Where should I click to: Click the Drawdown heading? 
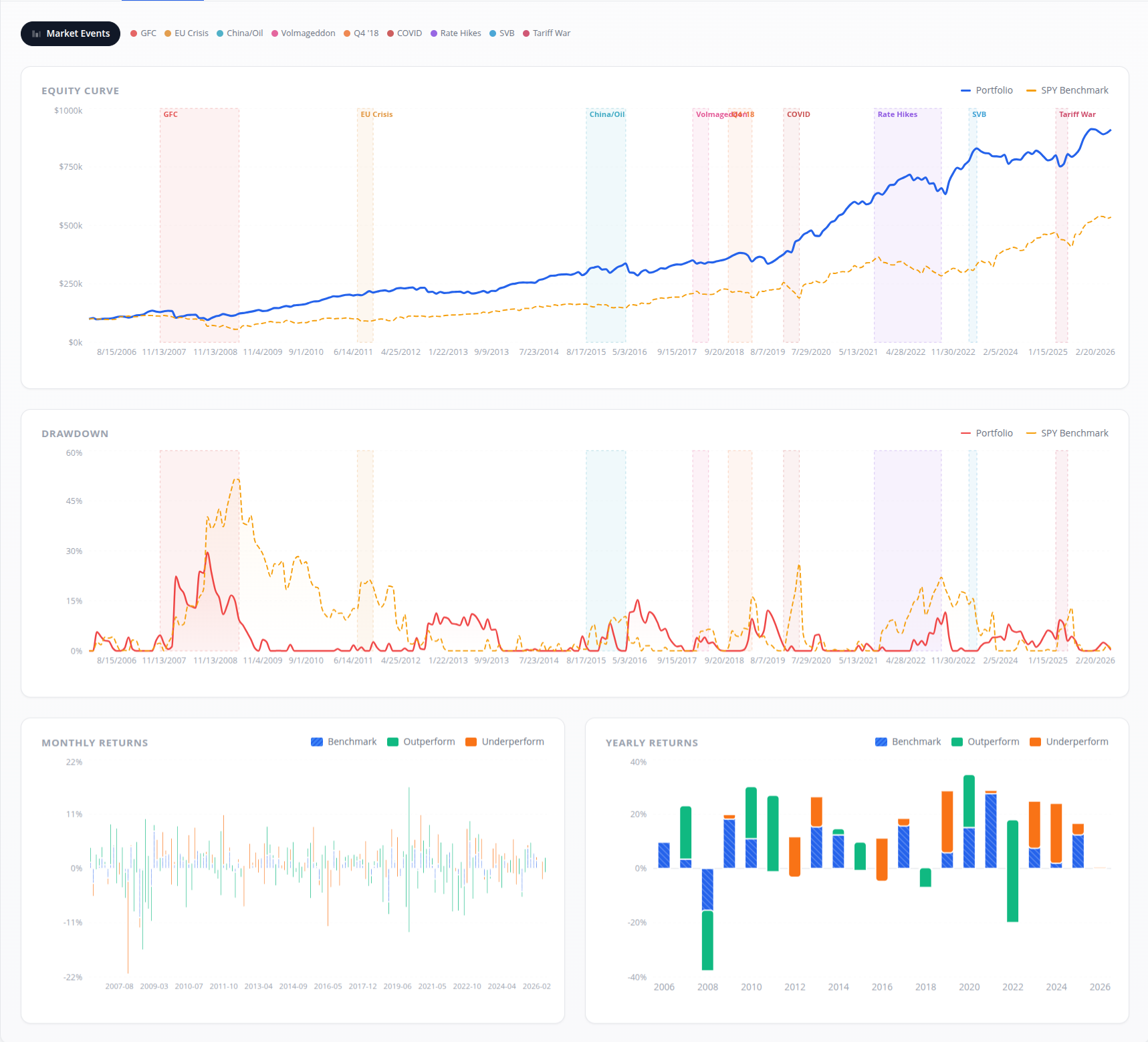pos(75,434)
